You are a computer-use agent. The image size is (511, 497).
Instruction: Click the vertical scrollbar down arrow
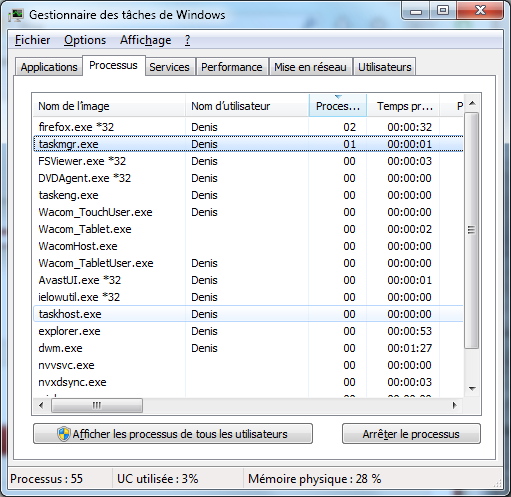point(472,389)
